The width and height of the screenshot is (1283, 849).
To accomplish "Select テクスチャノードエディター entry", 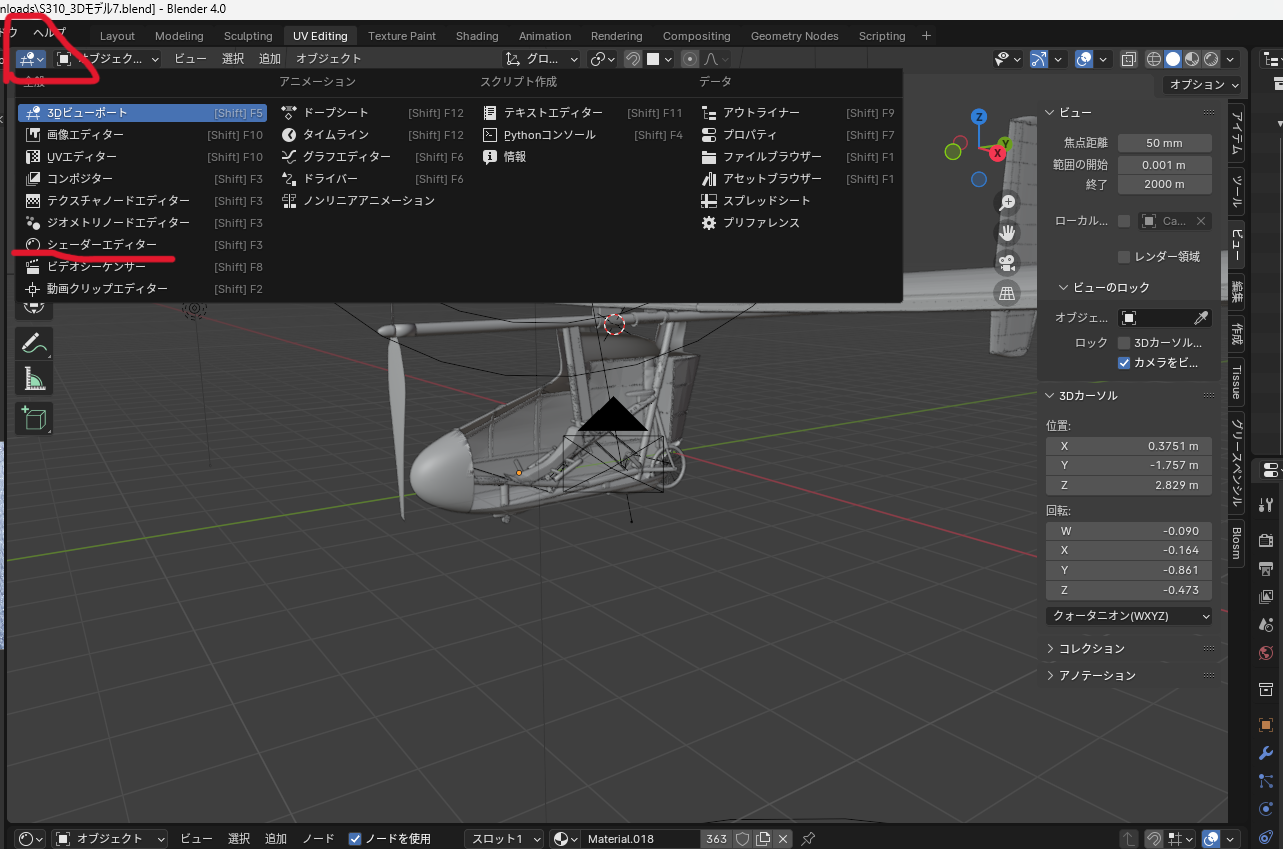I will pyautogui.click(x=141, y=201).
